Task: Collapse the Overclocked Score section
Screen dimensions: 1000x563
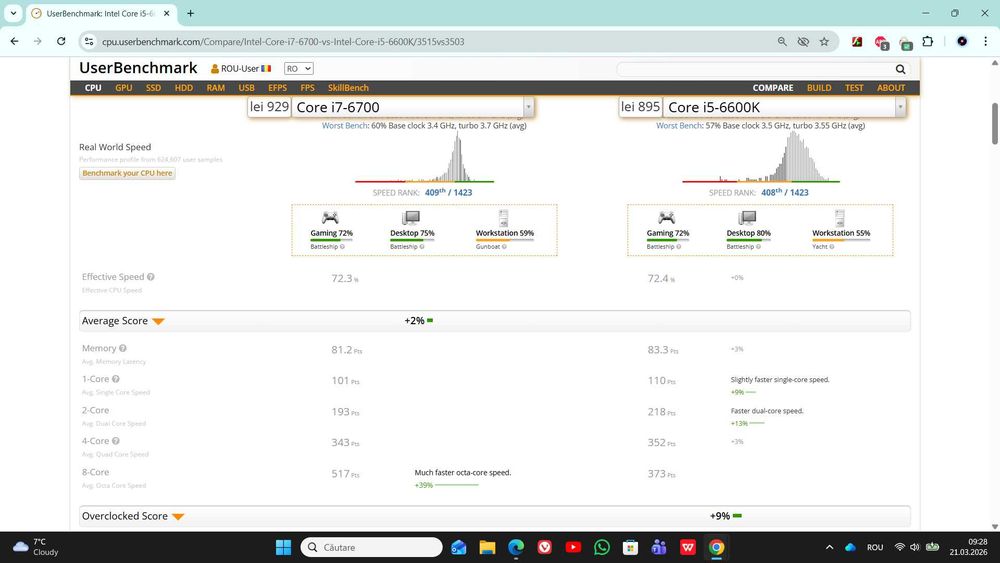Action: 178,516
